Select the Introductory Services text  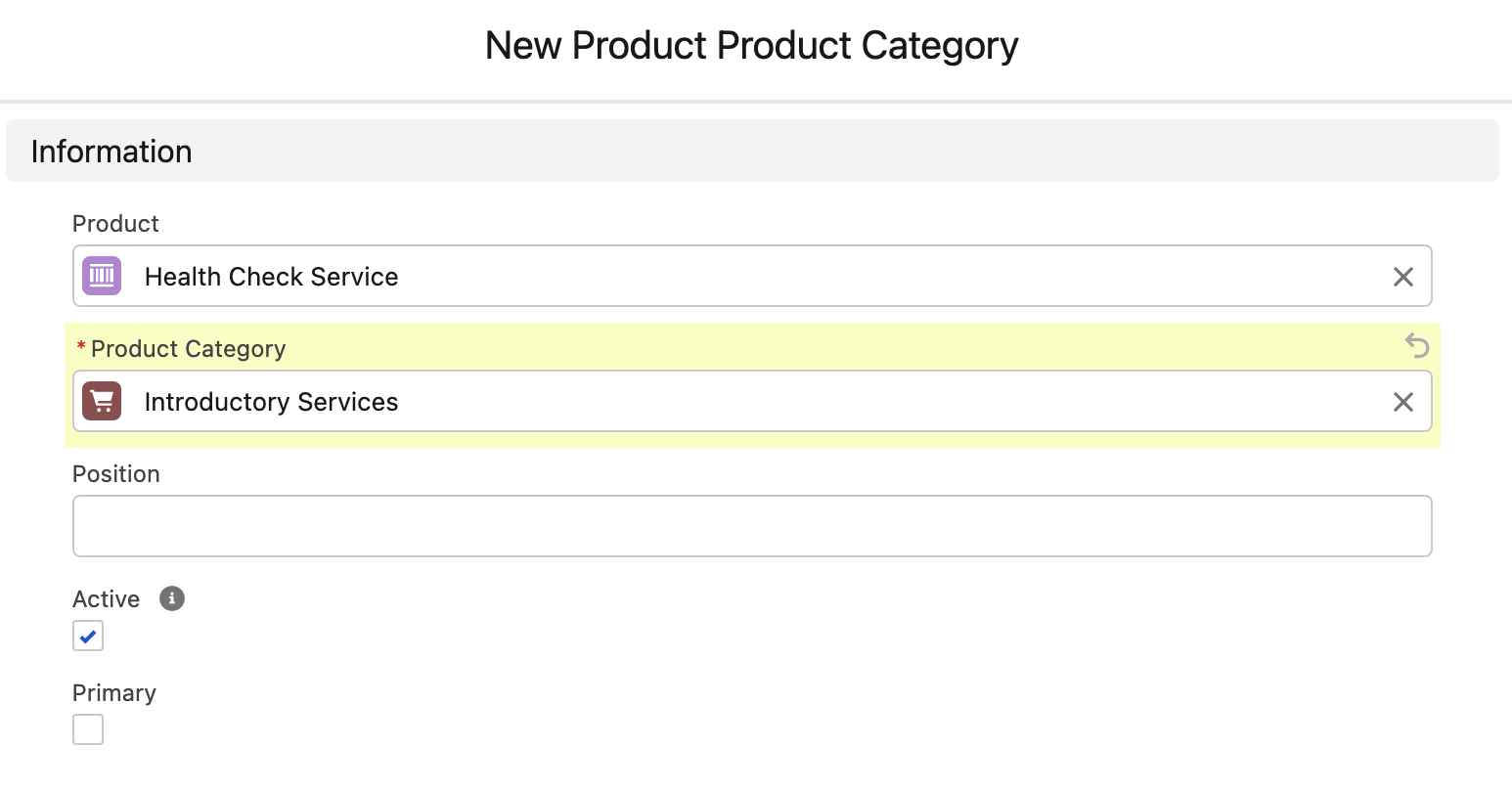271,402
